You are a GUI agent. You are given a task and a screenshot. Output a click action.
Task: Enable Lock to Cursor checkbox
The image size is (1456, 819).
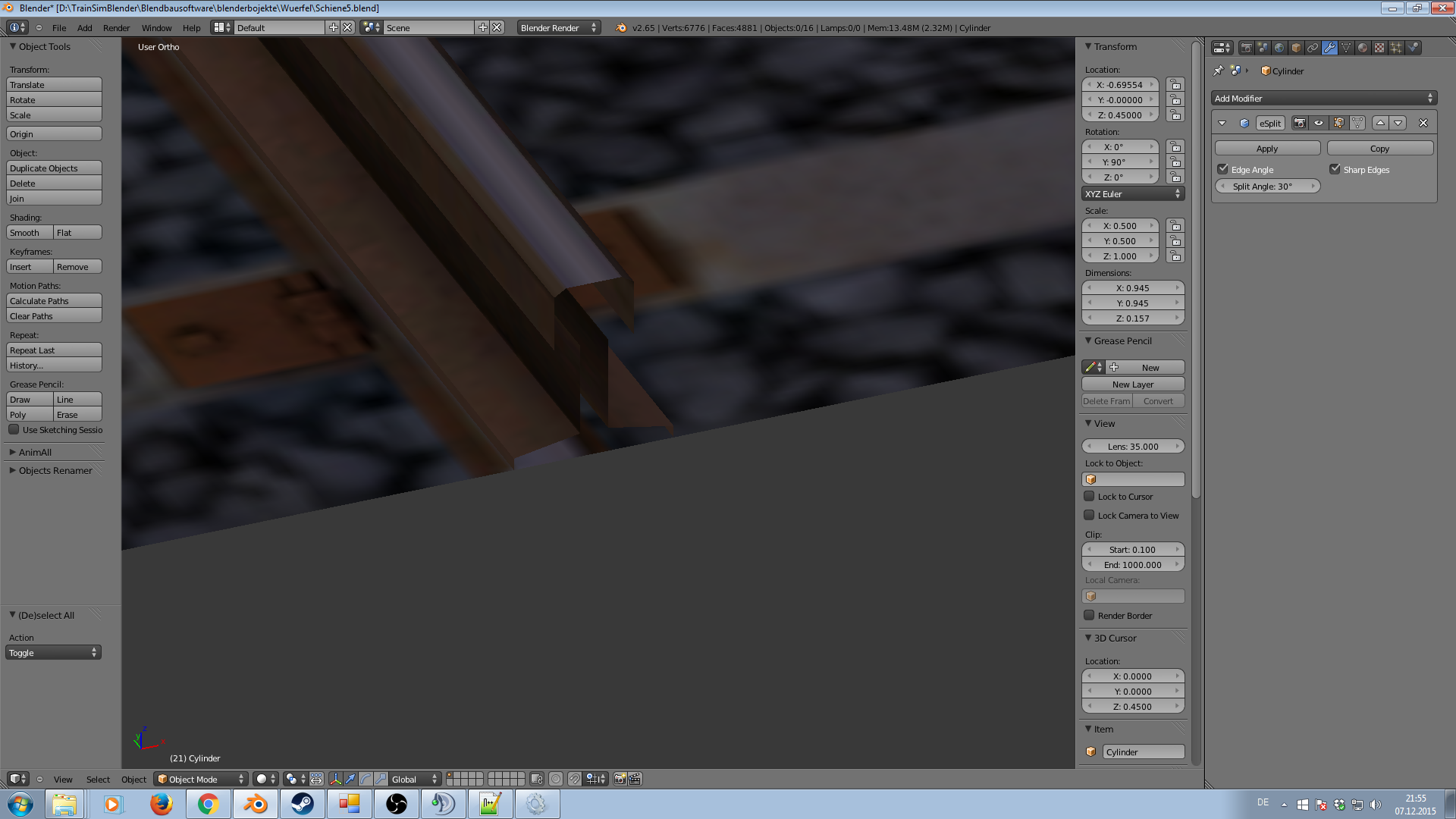[x=1089, y=497]
